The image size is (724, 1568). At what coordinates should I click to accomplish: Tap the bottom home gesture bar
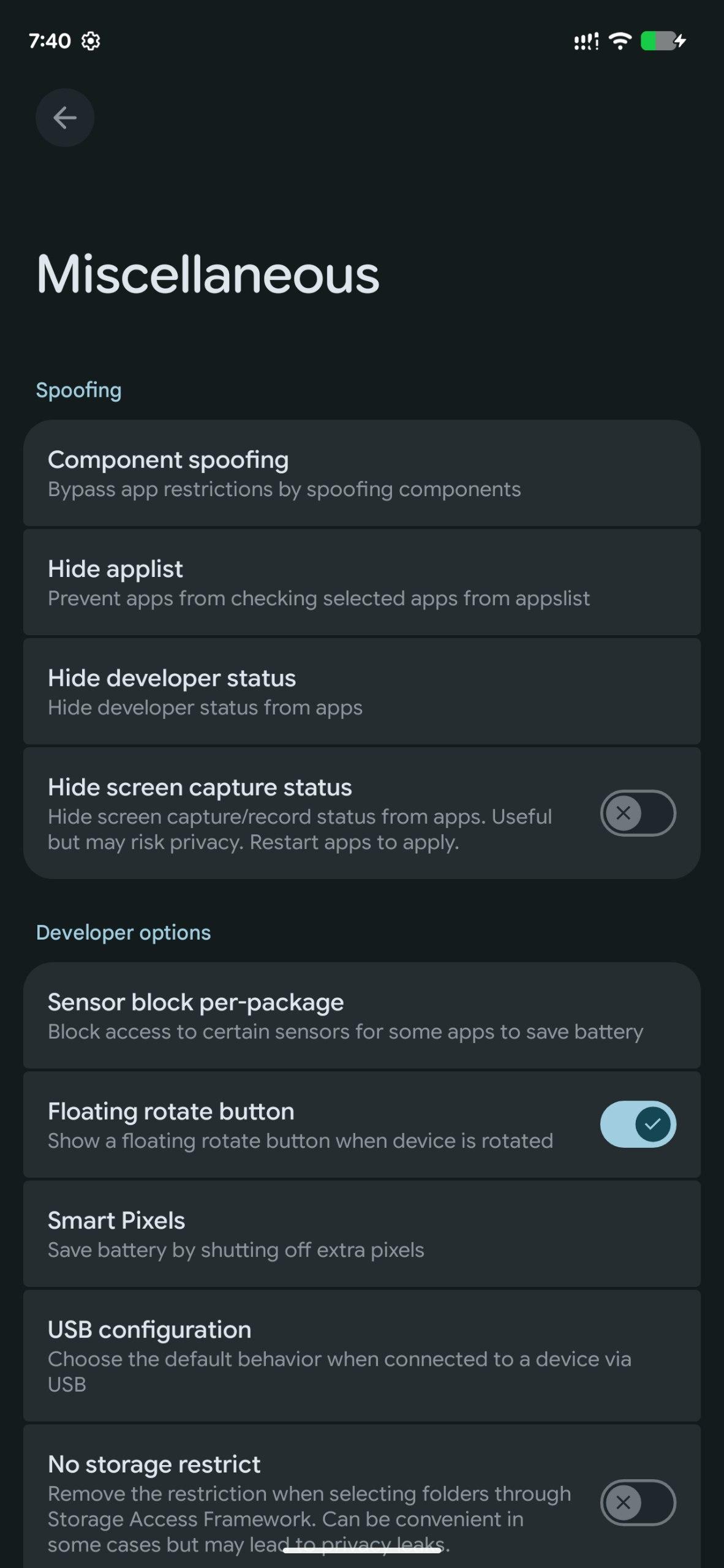pyautogui.click(x=361, y=1551)
